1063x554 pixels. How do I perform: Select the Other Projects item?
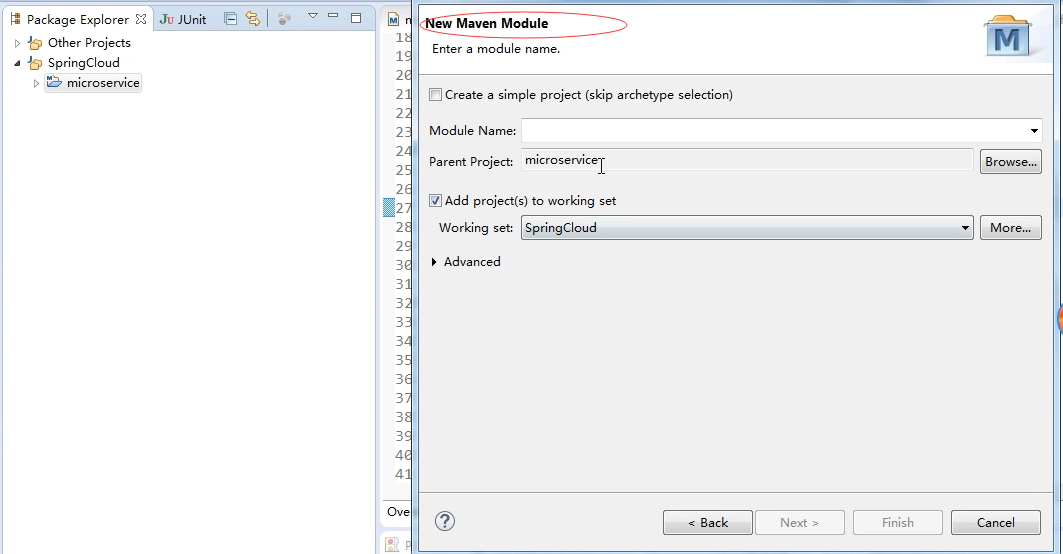point(89,43)
